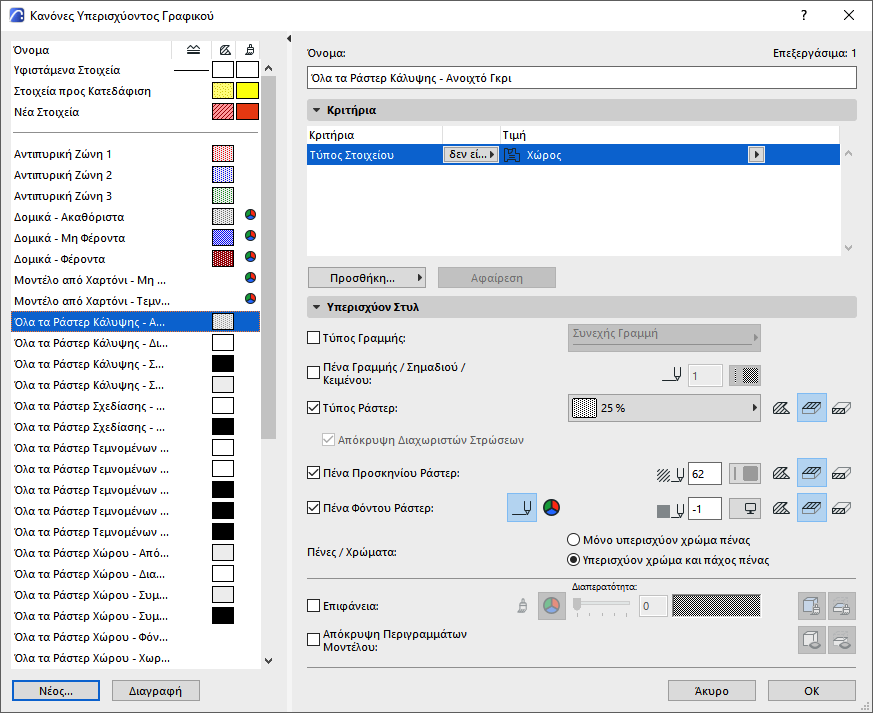Screen dimensions: 873x713
Task: Select cut fill icon in Τύπος Ράστερ row
Action: pos(781,408)
